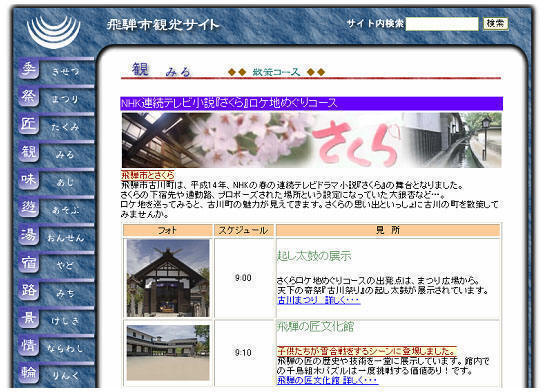The width and height of the screenshot is (544, 392).
Task: Click the スケジュール column header
Action: coord(244,230)
